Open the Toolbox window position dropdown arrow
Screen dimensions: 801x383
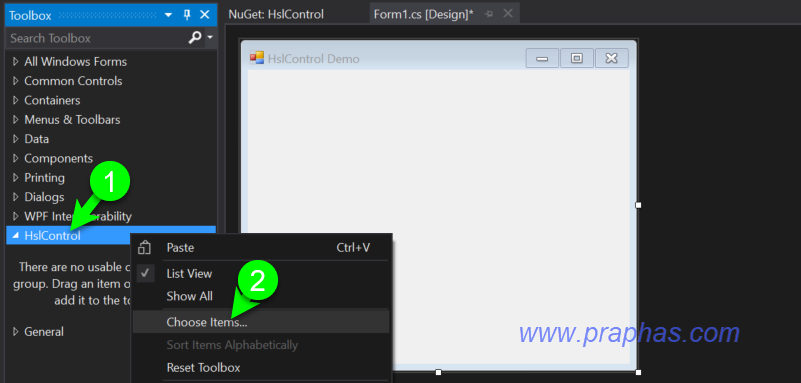click(x=168, y=15)
